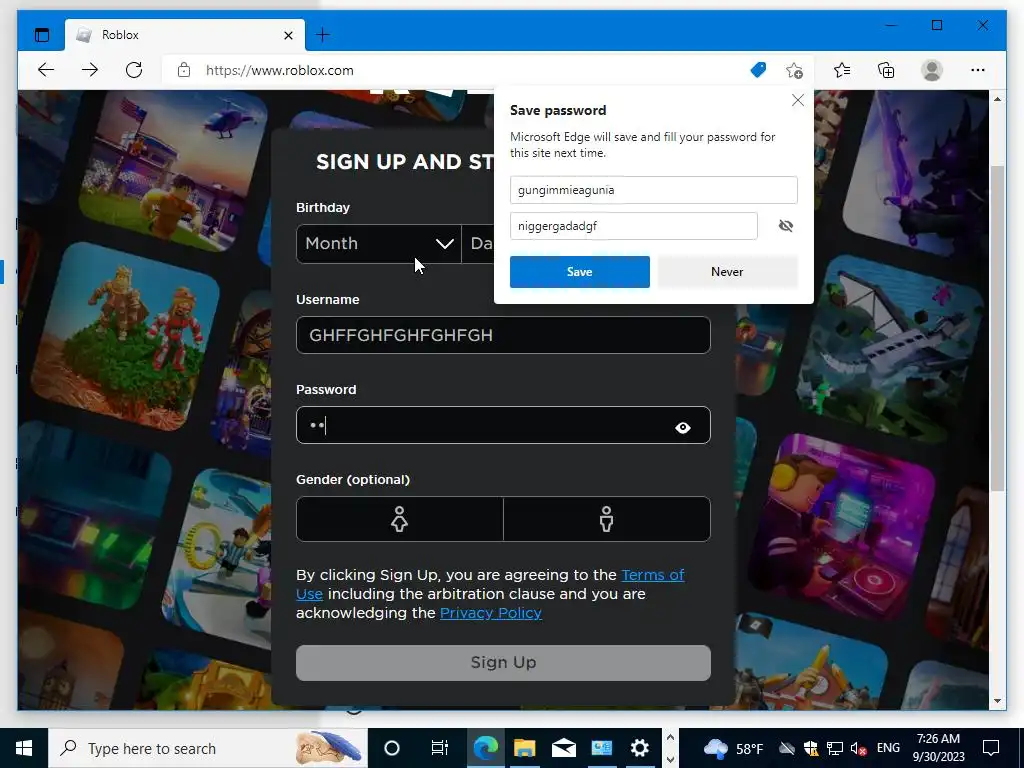Focus the Roblox Password field
Image resolution: width=1024 pixels, height=768 pixels.
coord(504,425)
